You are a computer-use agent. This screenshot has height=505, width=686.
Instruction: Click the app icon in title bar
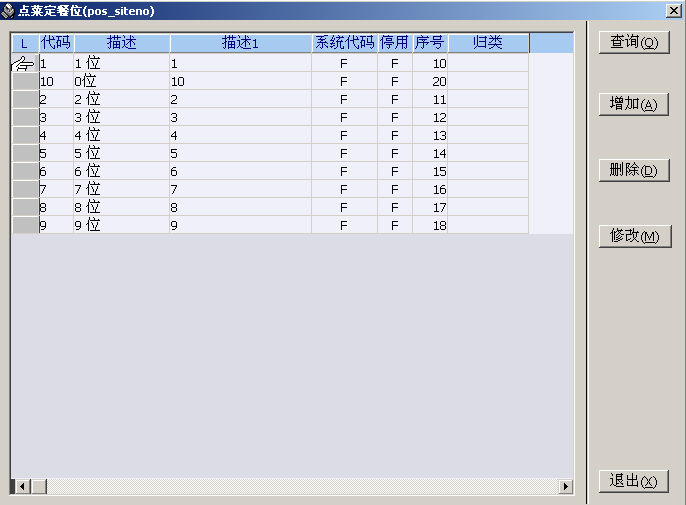[x=8, y=10]
